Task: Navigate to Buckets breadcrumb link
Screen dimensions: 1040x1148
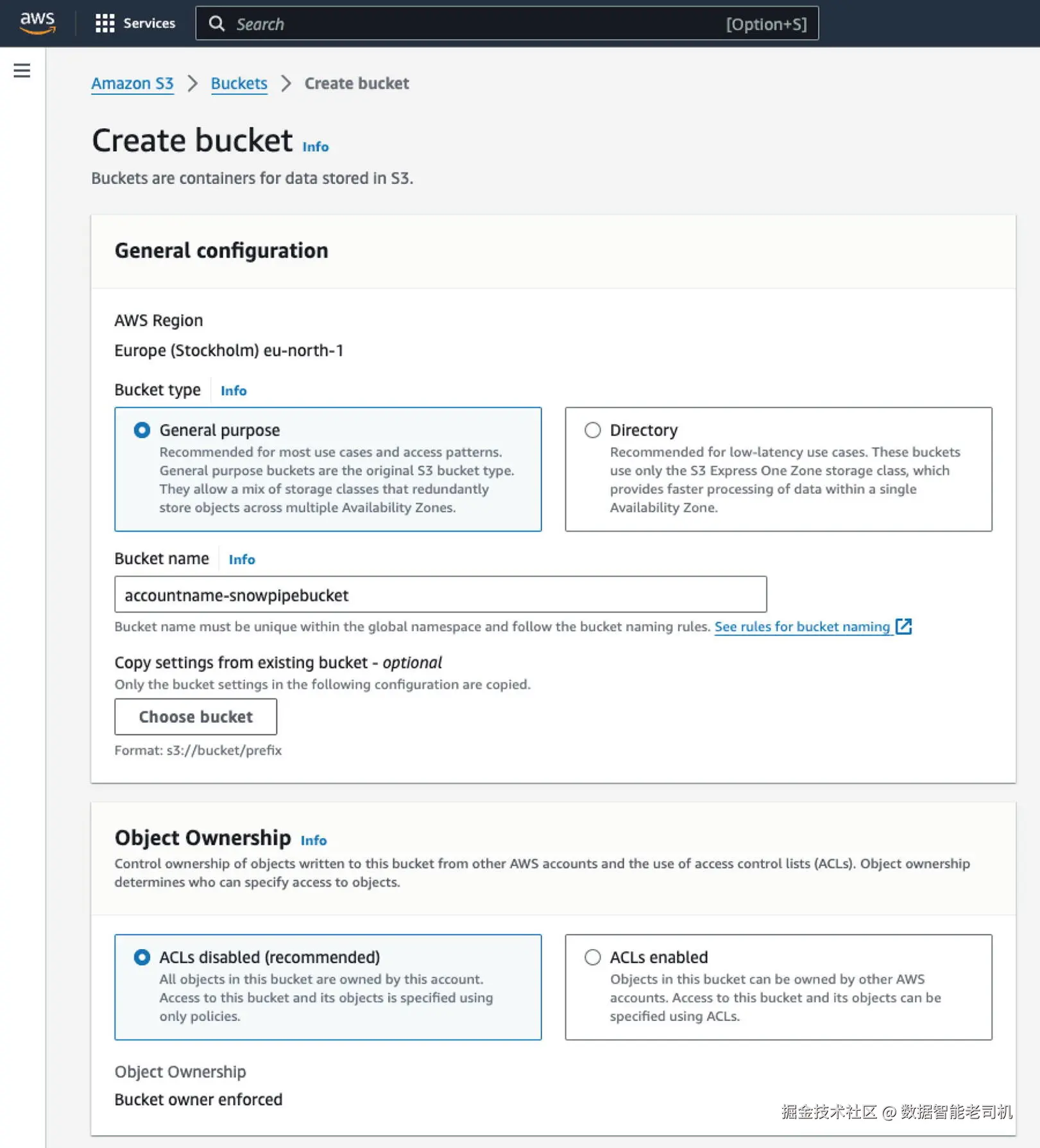Action: (x=239, y=83)
